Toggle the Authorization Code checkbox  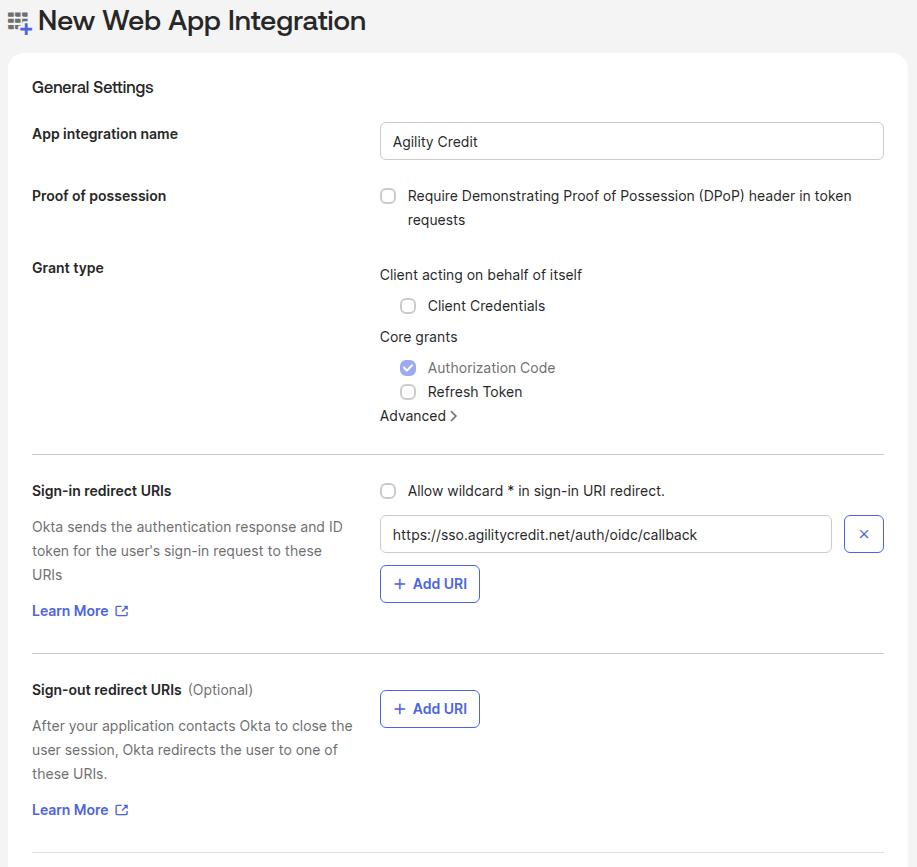coord(408,368)
